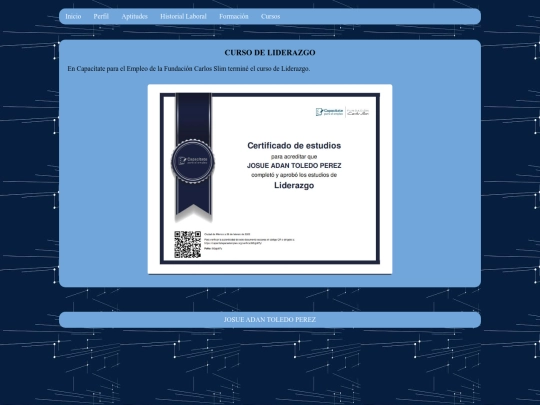Click the Capacítate logo at certificate top

click(329, 112)
